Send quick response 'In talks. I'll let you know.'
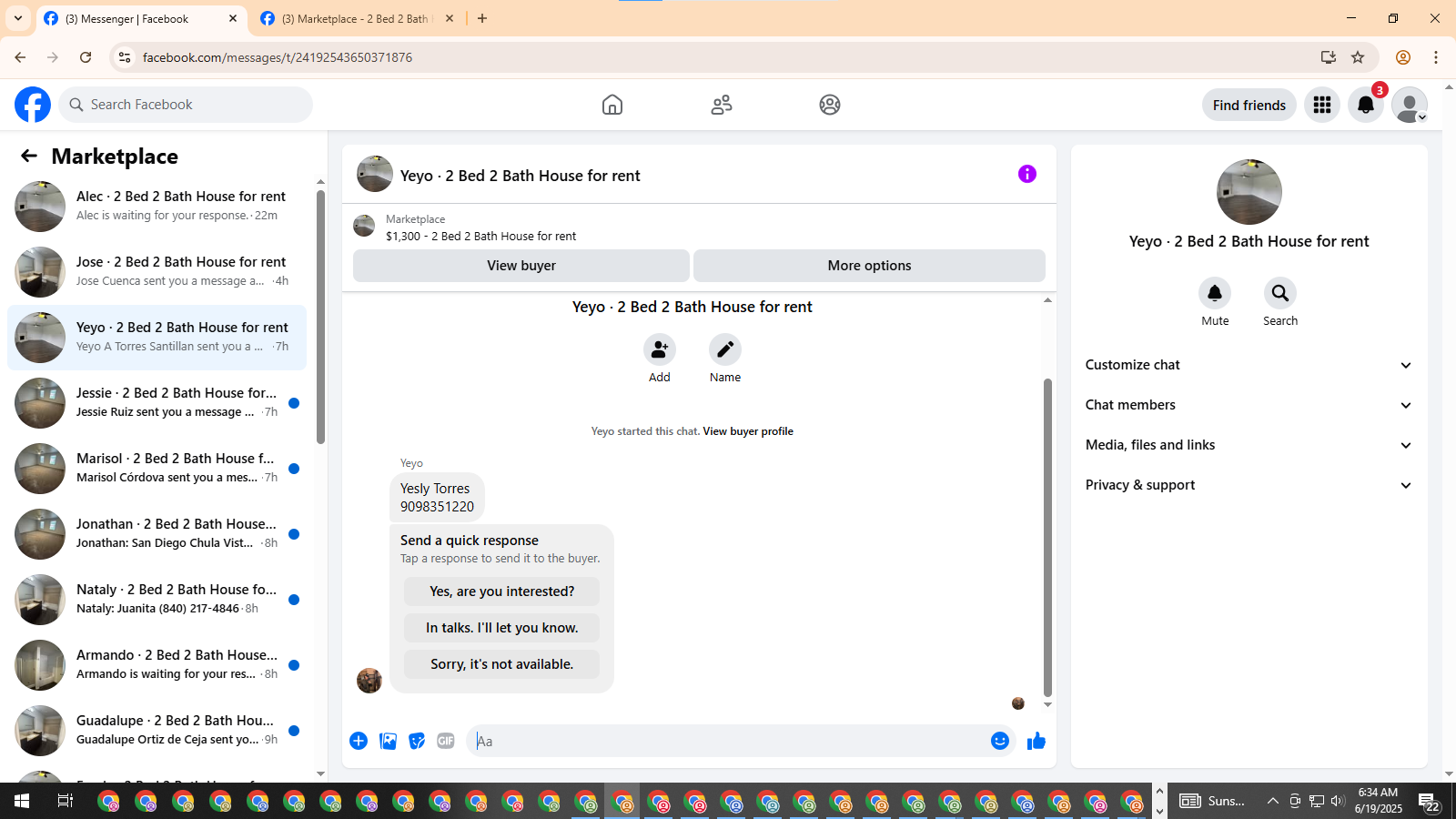 tap(501, 628)
